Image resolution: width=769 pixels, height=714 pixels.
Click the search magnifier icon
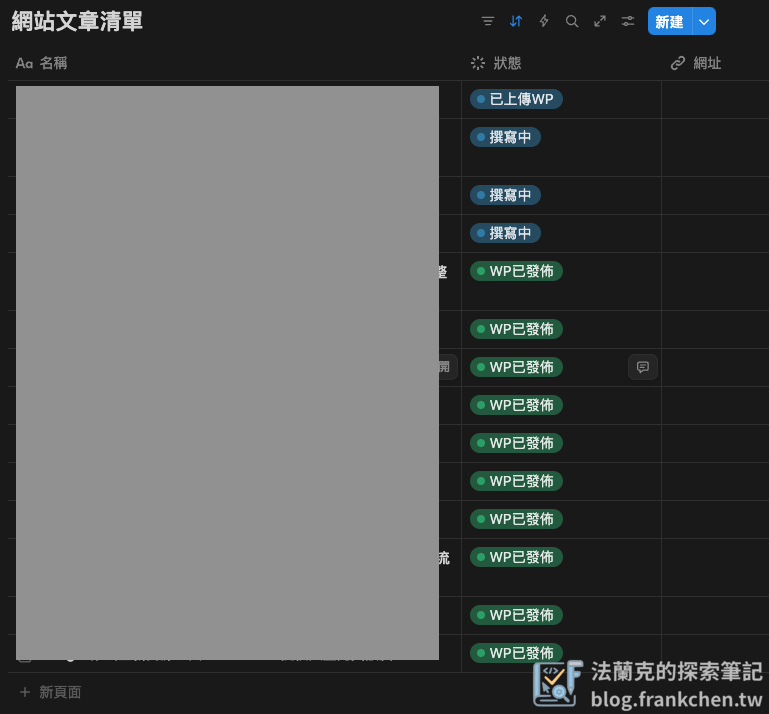click(572, 21)
